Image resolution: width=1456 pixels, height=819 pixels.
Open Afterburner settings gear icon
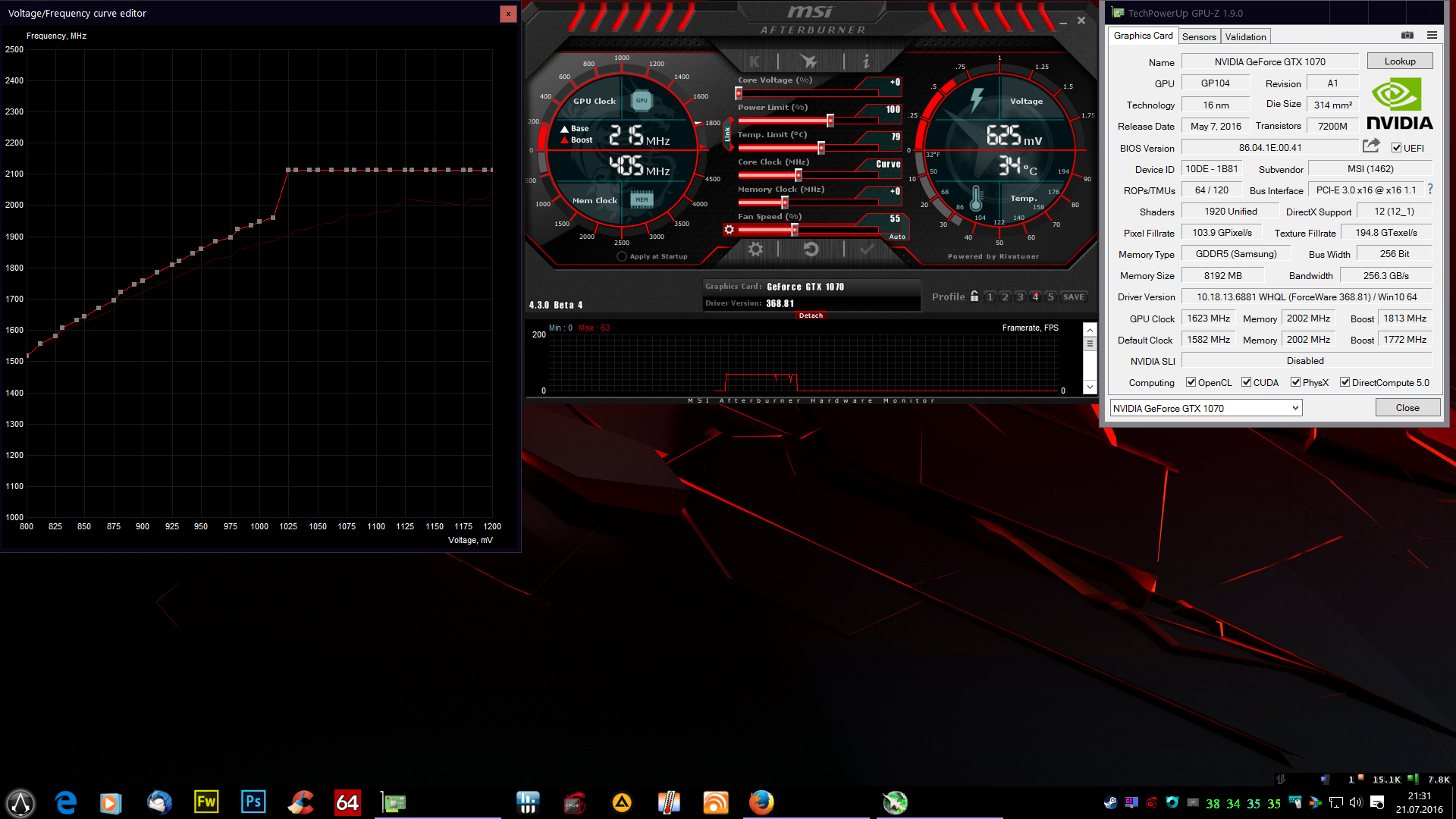[x=755, y=249]
